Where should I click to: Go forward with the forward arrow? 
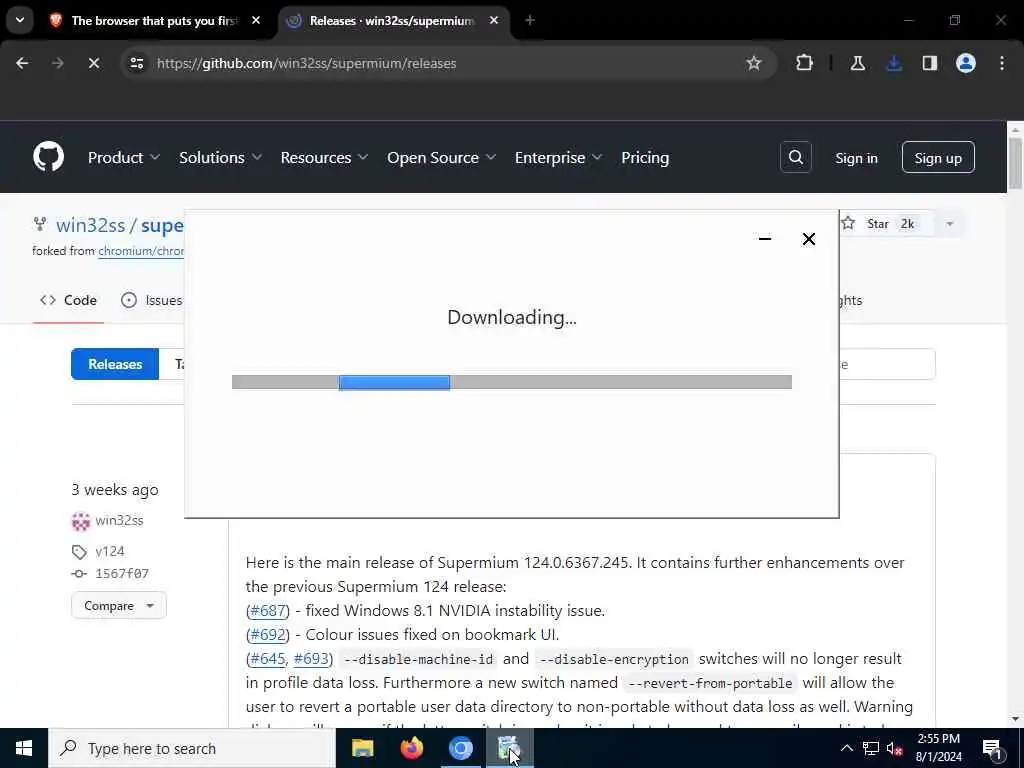click(57, 63)
